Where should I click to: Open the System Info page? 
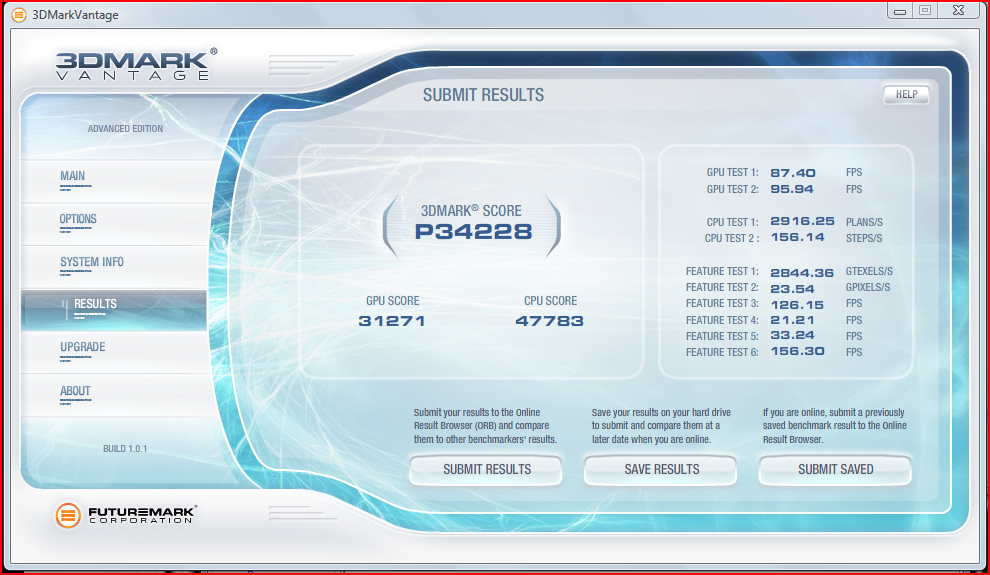tap(114, 267)
